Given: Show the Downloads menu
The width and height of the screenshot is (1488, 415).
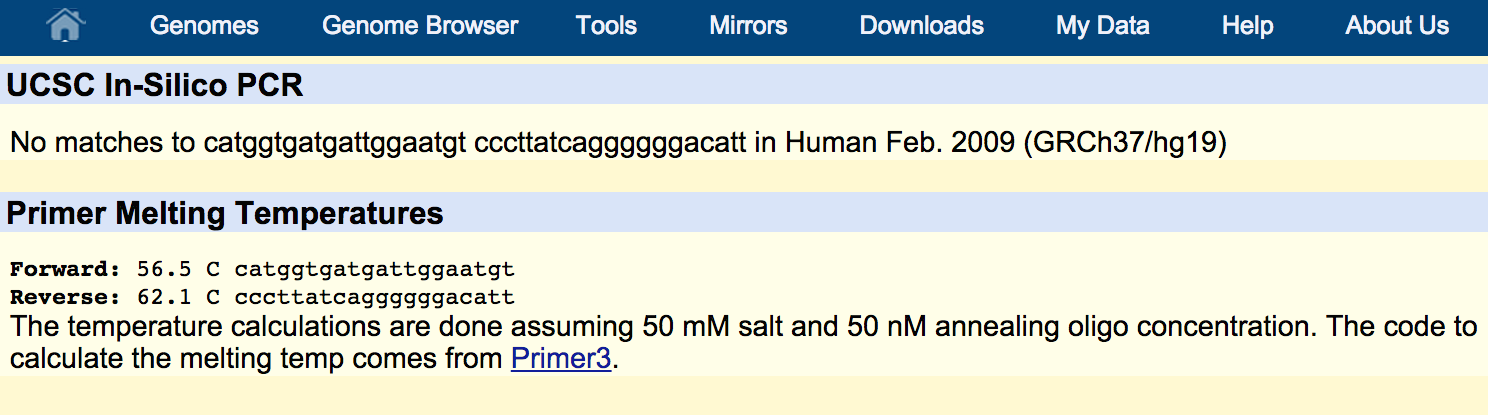Looking at the screenshot, I should (922, 26).
